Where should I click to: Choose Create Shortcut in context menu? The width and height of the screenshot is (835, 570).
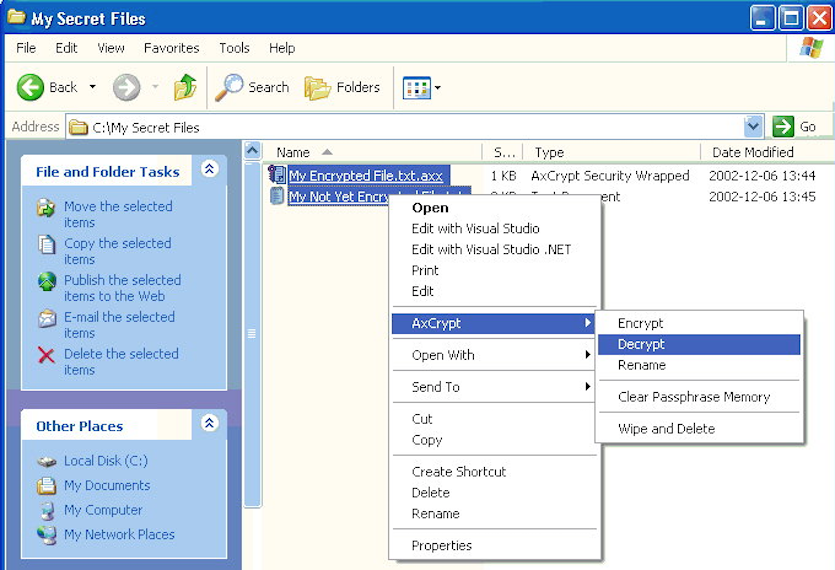494,472
